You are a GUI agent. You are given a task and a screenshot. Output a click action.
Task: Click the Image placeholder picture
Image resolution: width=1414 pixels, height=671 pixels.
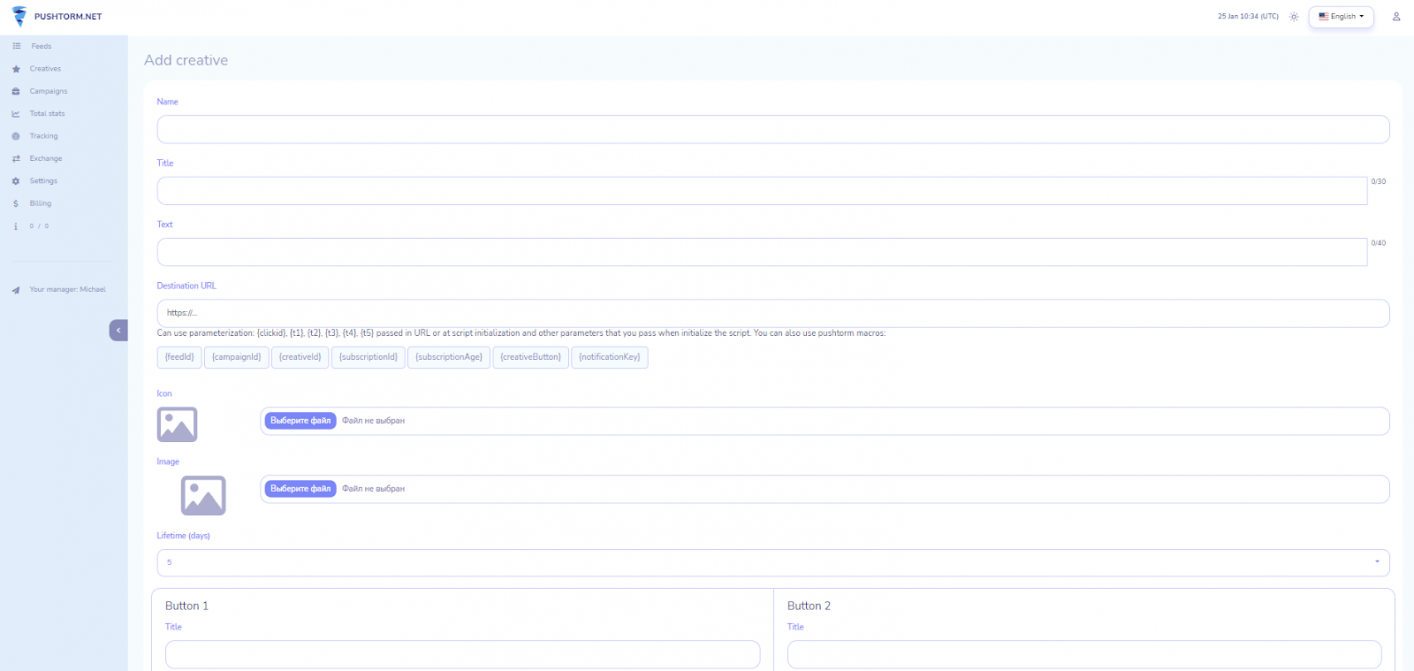coord(203,496)
